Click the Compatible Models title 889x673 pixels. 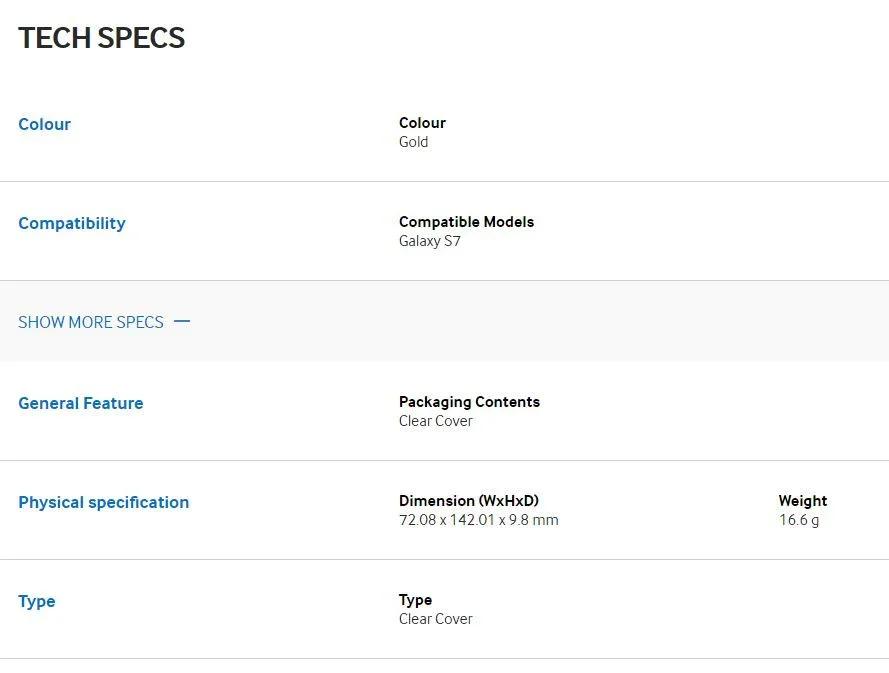click(x=466, y=222)
